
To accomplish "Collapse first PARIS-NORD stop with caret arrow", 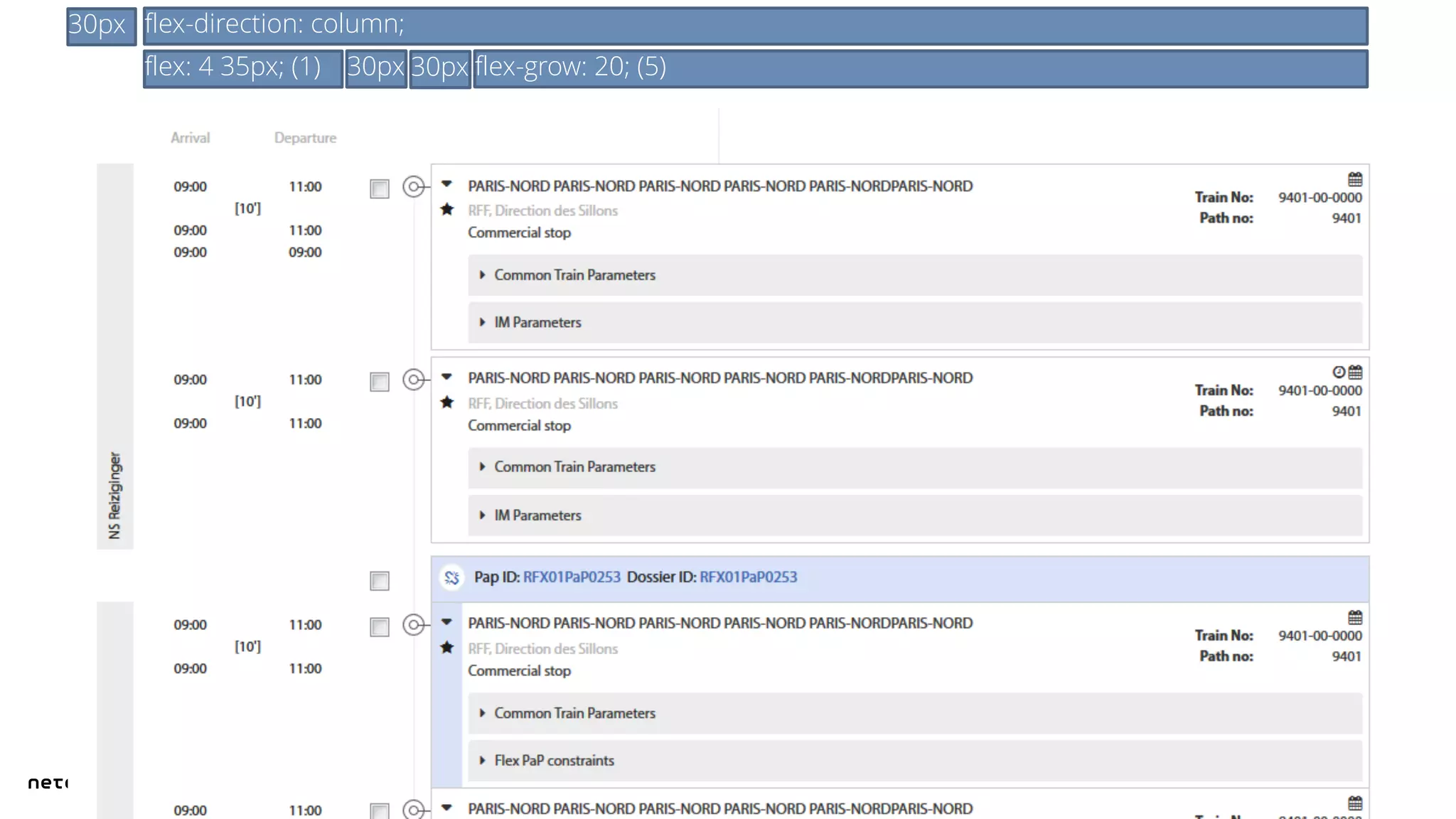I will tap(446, 184).
